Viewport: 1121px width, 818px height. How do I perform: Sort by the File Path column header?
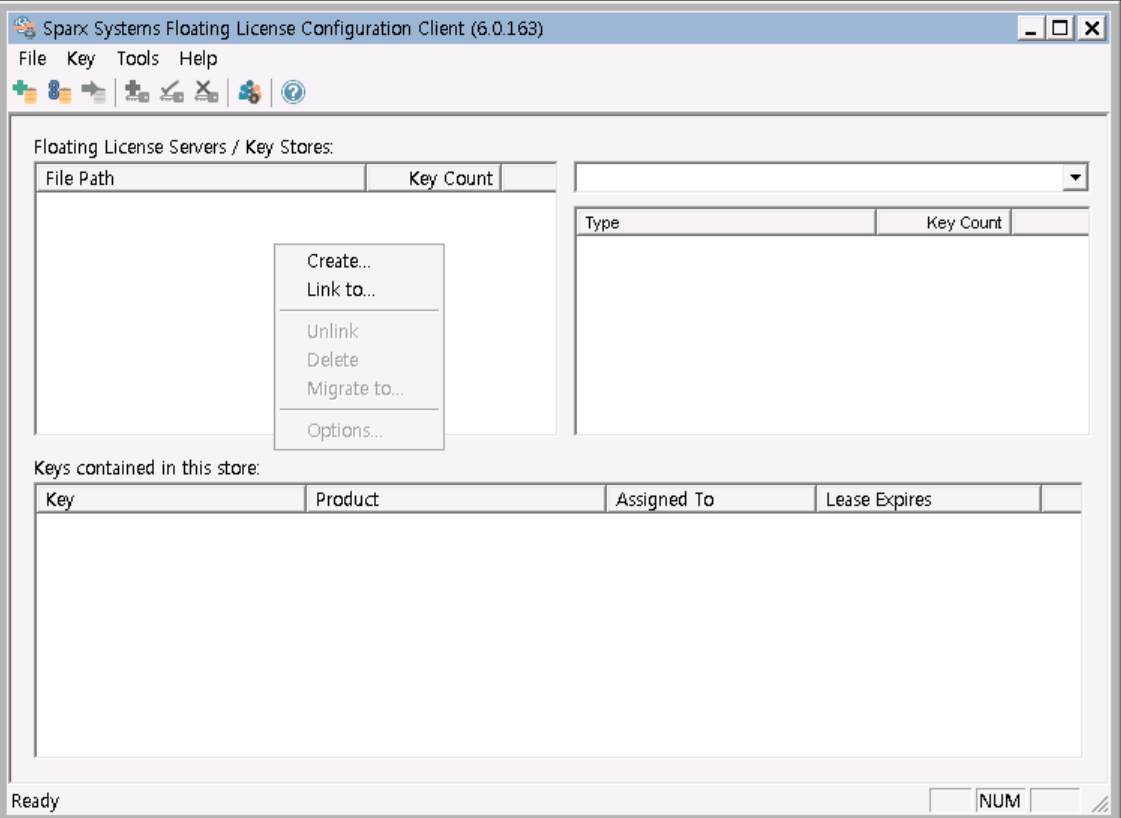(201, 178)
